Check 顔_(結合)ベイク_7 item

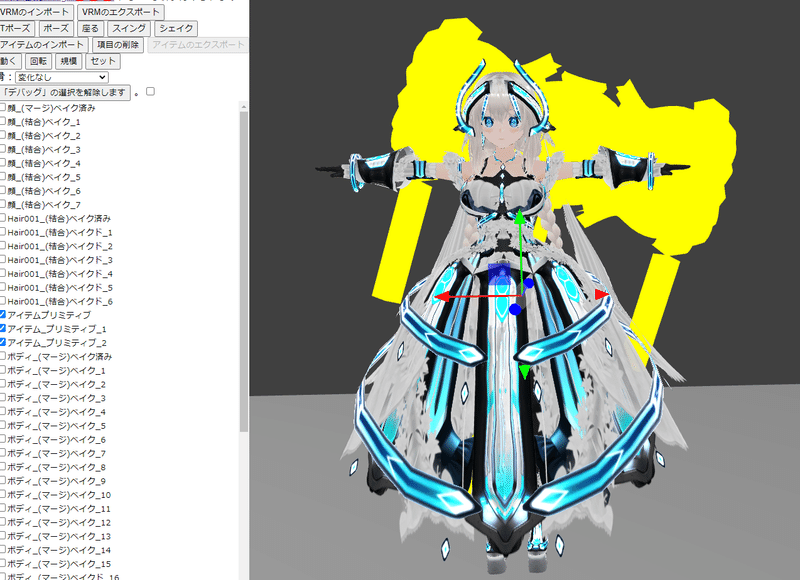(x=3, y=204)
